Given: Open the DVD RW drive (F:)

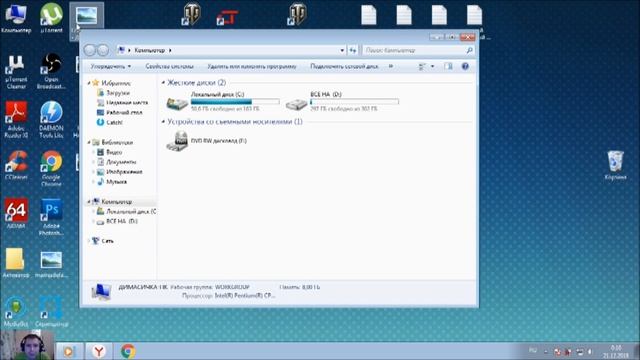Looking at the screenshot, I should [x=177, y=141].
